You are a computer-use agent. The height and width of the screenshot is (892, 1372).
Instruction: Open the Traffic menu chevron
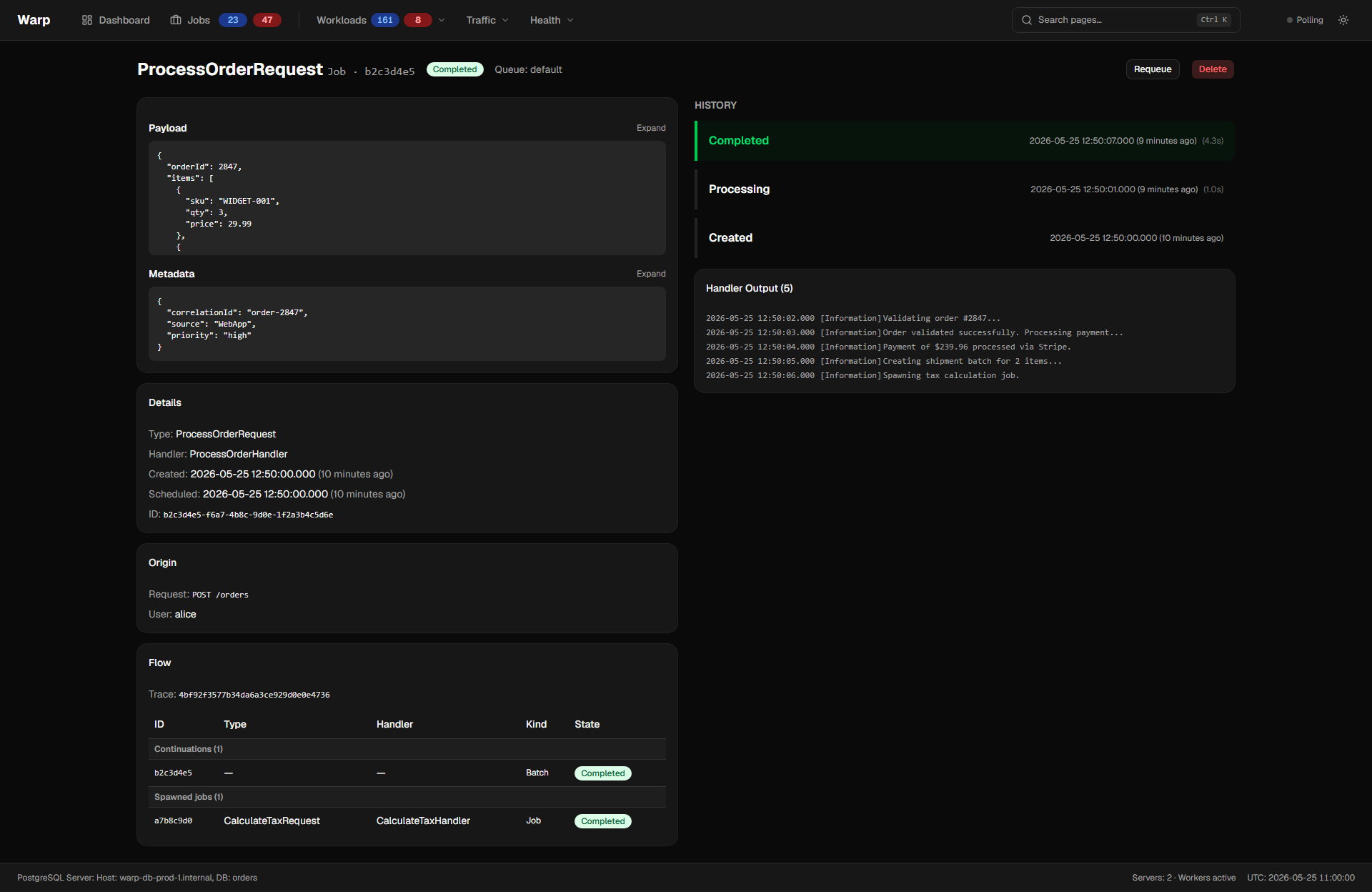coord(506,20)
